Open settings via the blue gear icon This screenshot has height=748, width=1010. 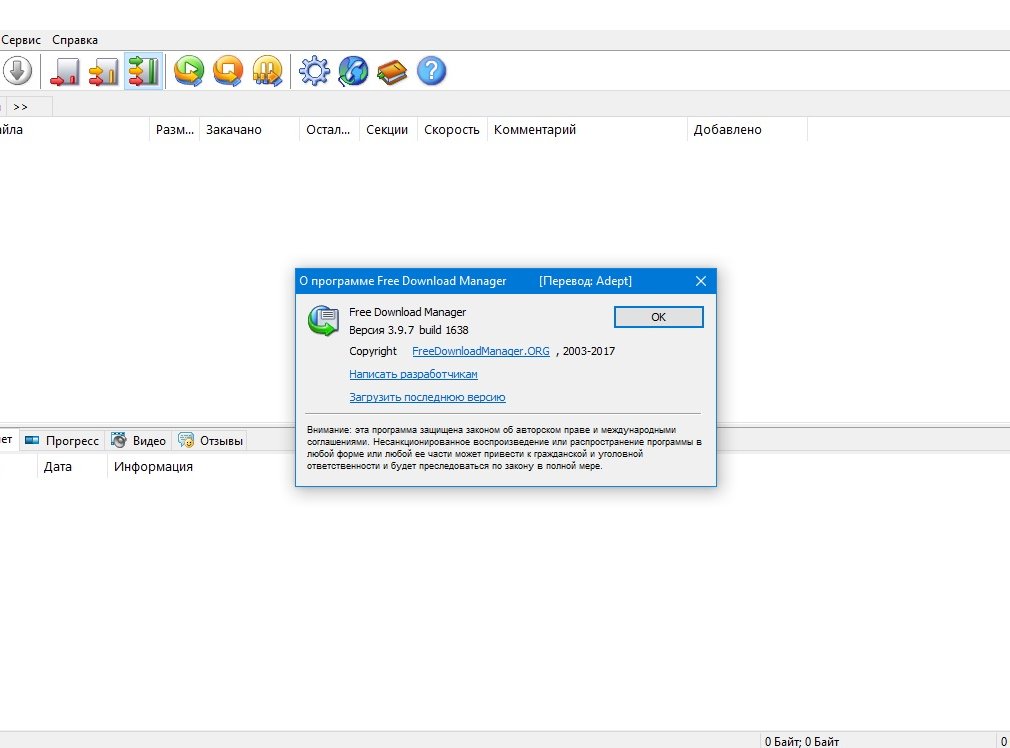pyautogui.click(x=314, y=70)
